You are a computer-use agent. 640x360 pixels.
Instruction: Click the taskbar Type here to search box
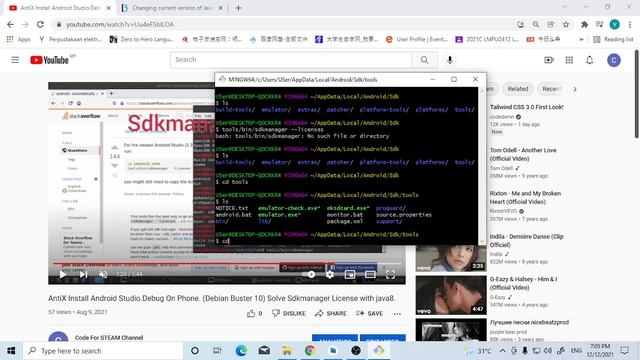point(103,351)
